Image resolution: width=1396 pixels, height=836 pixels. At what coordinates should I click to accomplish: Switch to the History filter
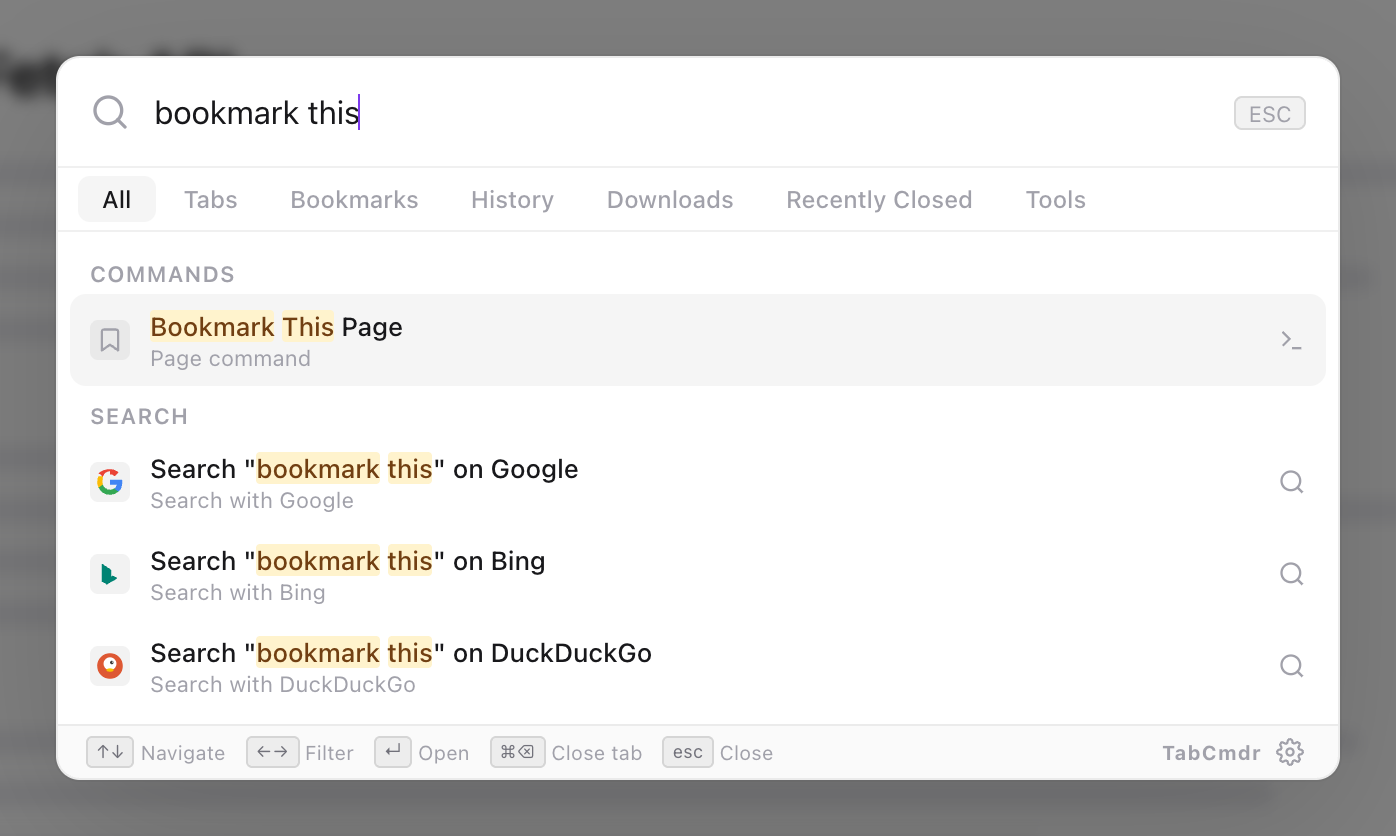click(513, 199)
